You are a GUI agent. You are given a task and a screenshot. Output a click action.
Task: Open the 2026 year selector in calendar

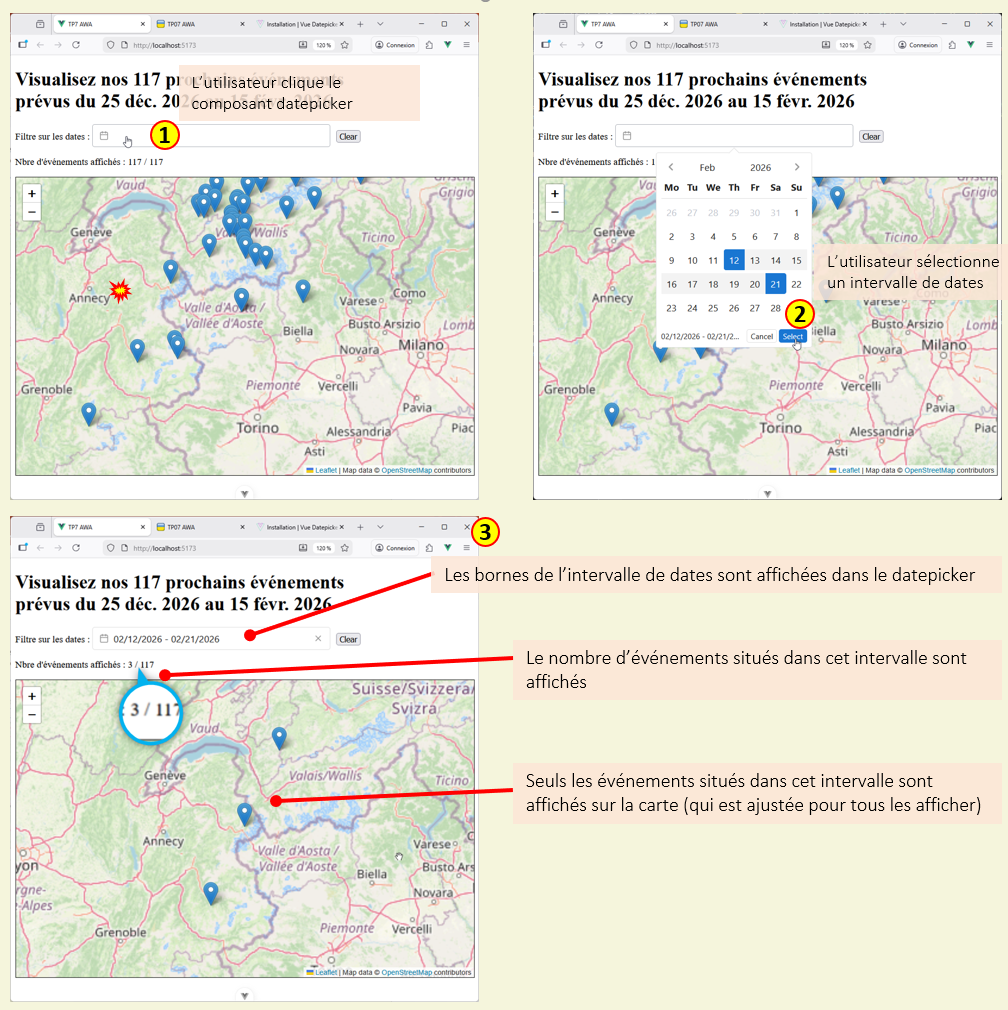point(760,168)
